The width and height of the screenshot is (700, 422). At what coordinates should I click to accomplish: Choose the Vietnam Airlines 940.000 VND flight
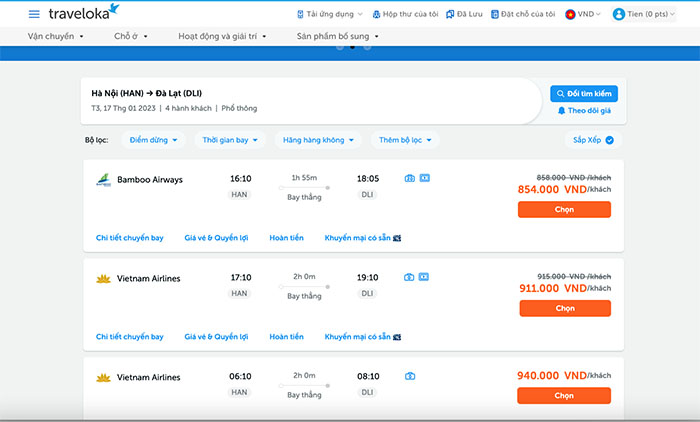(564, 396)
